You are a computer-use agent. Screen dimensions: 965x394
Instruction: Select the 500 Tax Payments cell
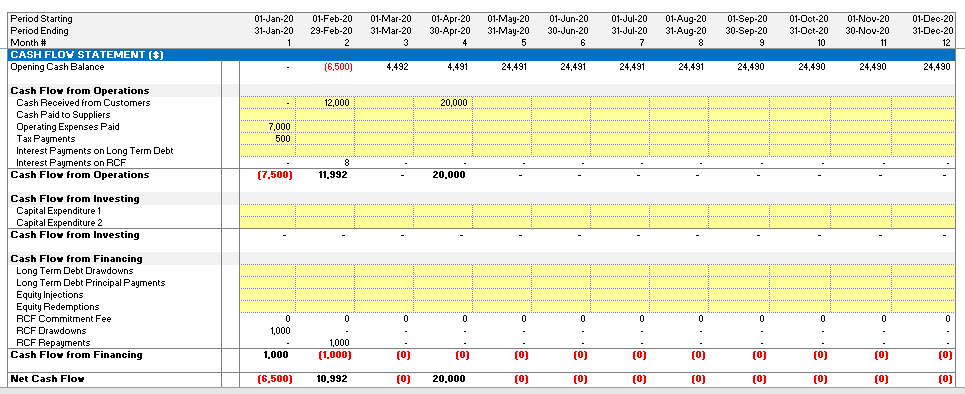268,139
